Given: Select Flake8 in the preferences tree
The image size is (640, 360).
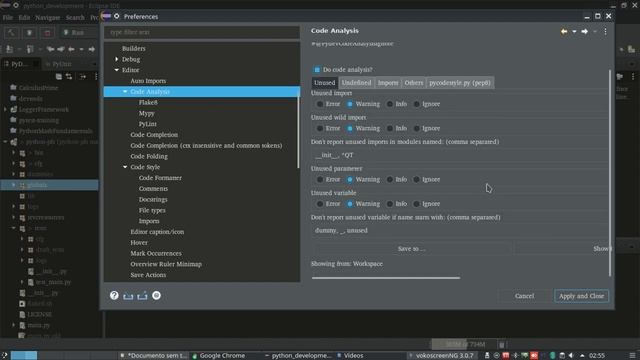Looking at the screenshot, I should tap(148, 102).
